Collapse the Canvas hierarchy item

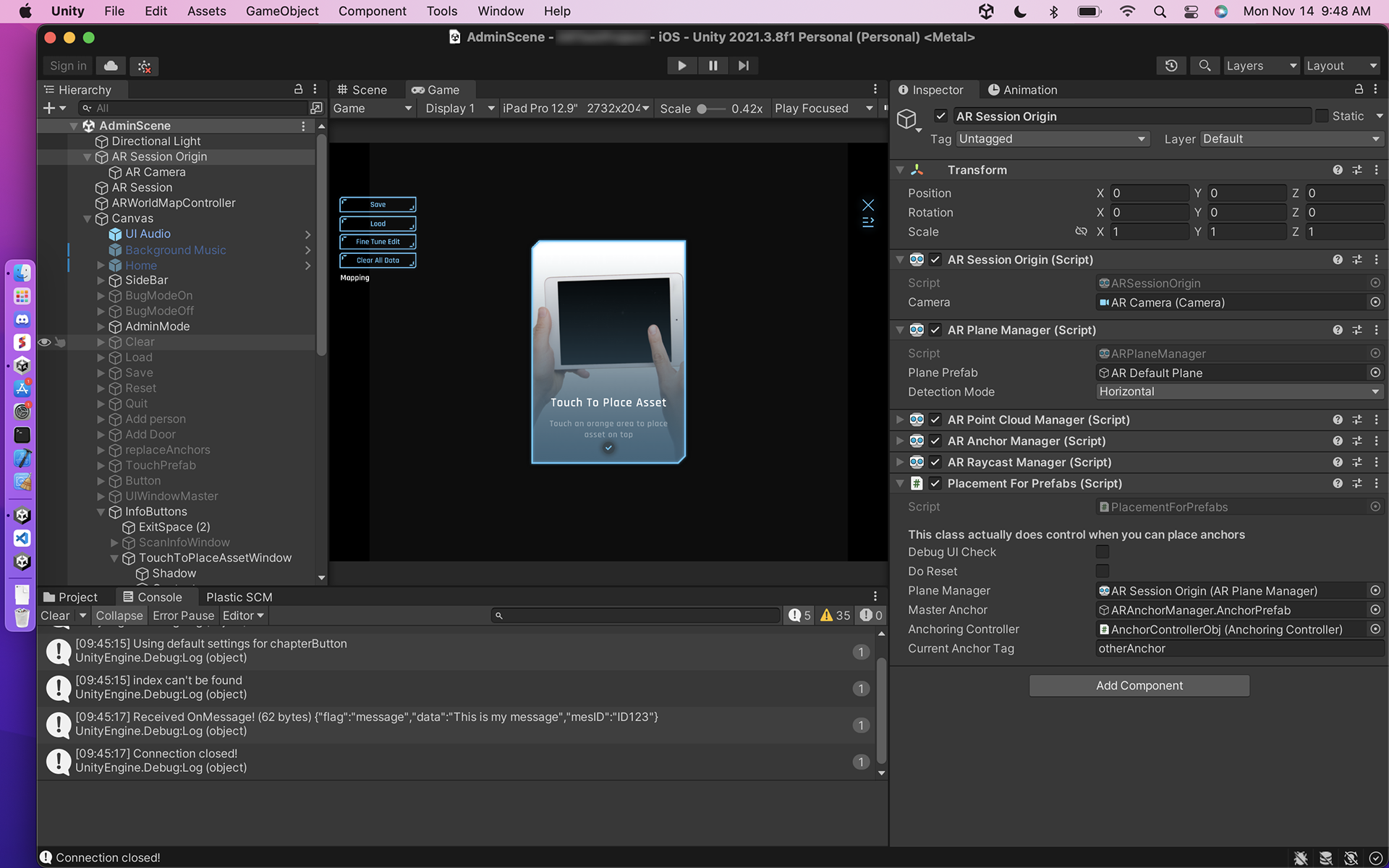pyautogui.click(x=87, y=218)
